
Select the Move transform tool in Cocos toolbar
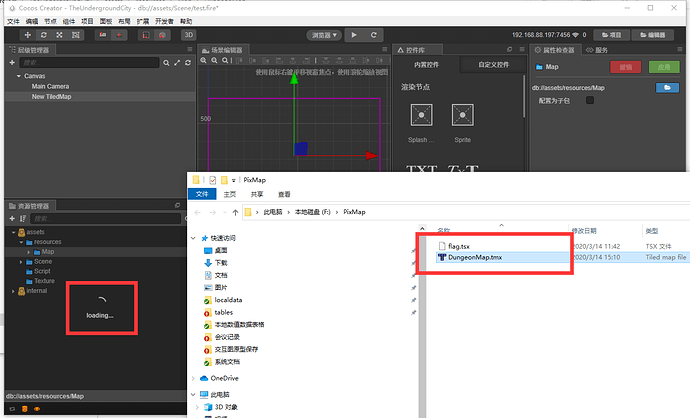coord(27,35)
